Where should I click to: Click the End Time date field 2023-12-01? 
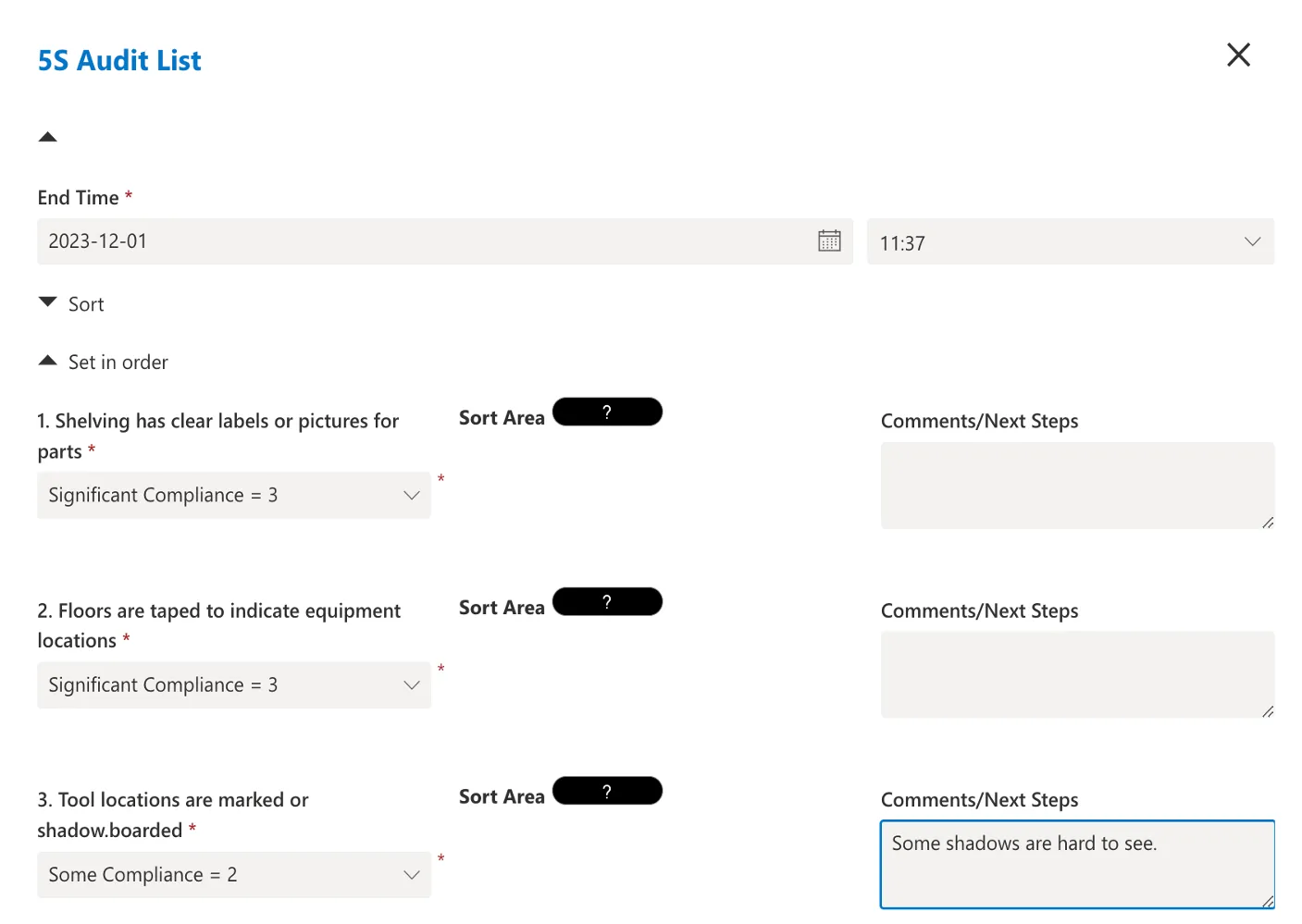[445, 241]
